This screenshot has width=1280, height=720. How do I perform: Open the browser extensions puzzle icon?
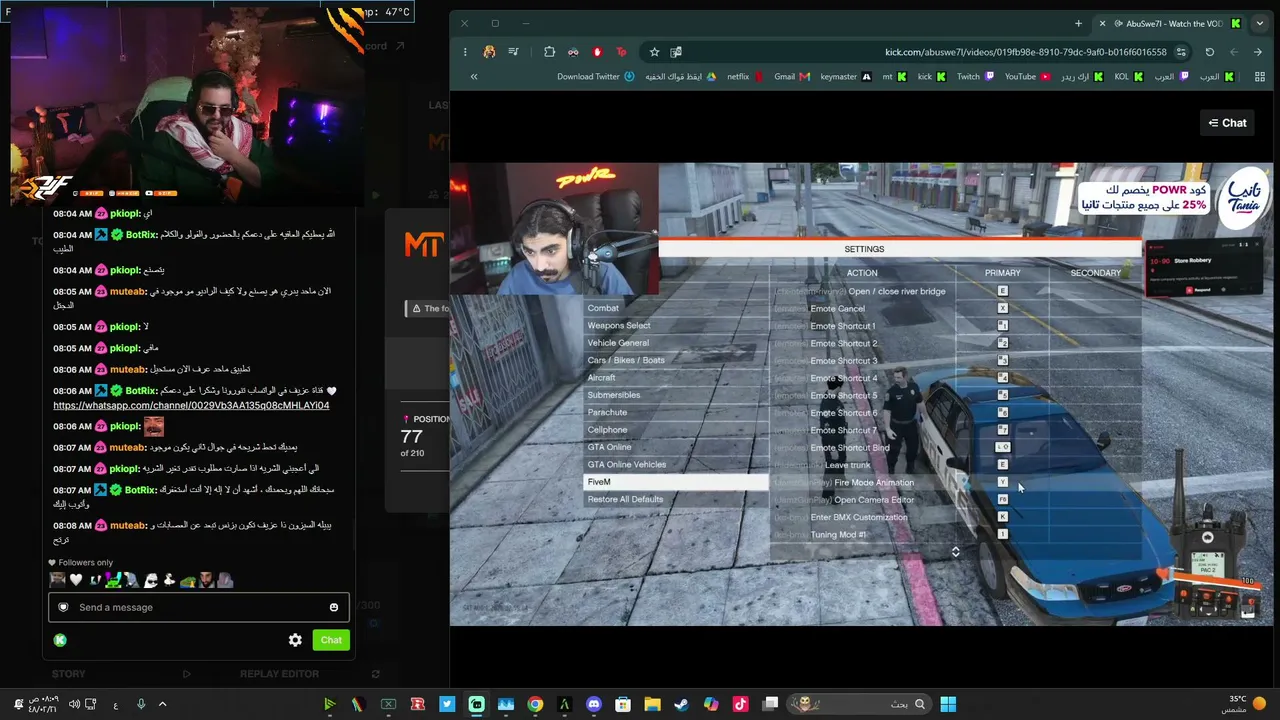(549, 52)
